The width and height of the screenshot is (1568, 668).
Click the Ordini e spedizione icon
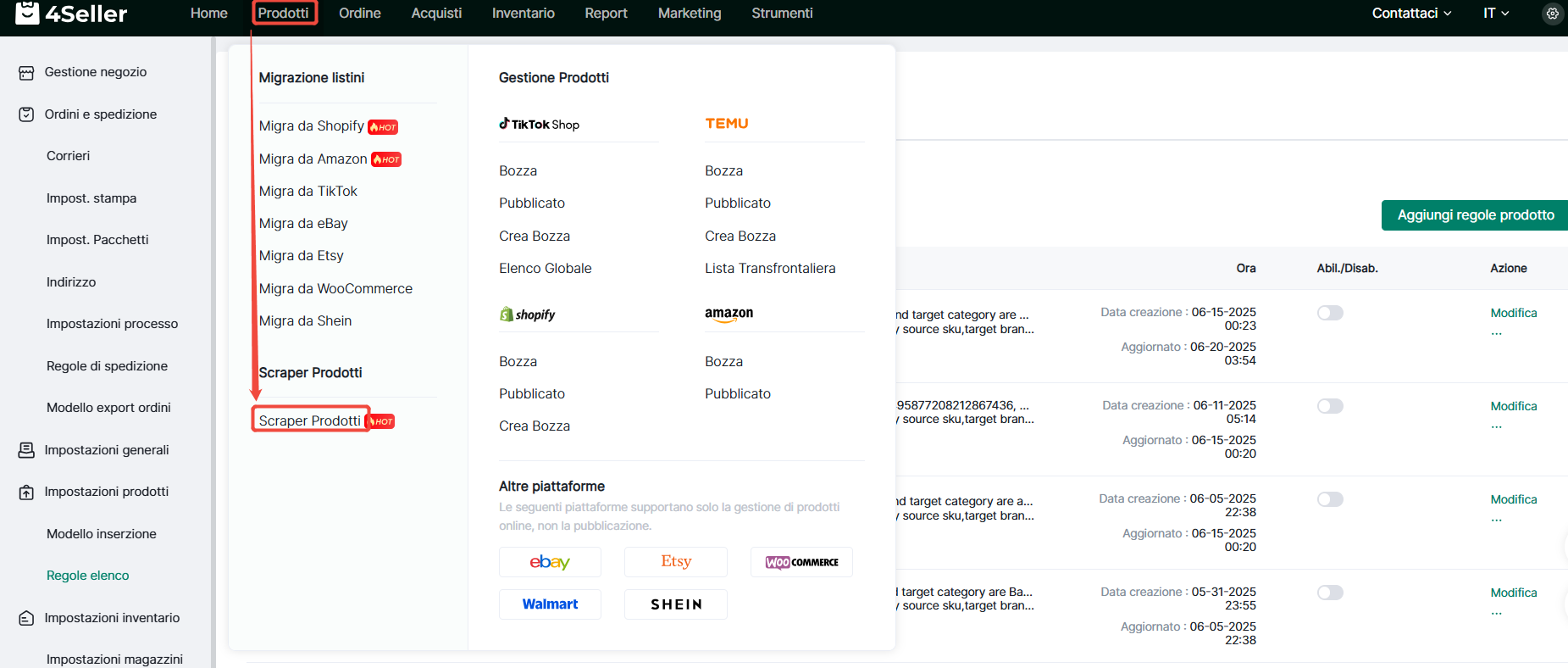[x=26, y=114]
